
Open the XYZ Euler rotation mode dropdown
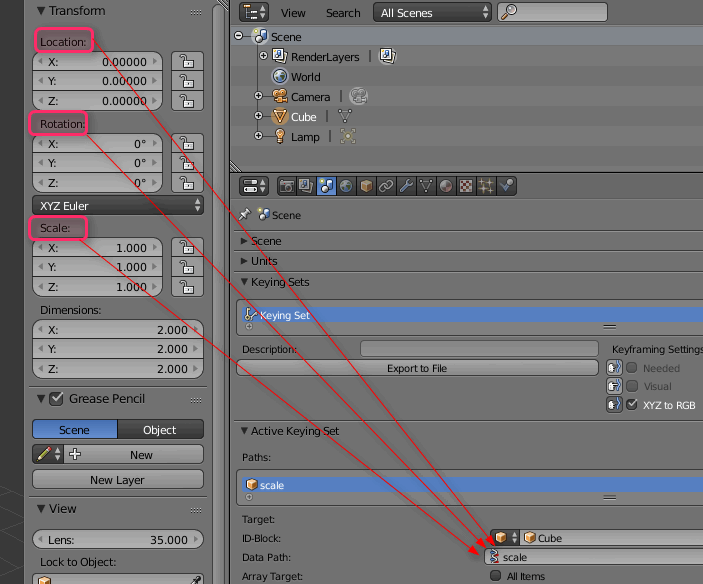[x=118, y=206]
